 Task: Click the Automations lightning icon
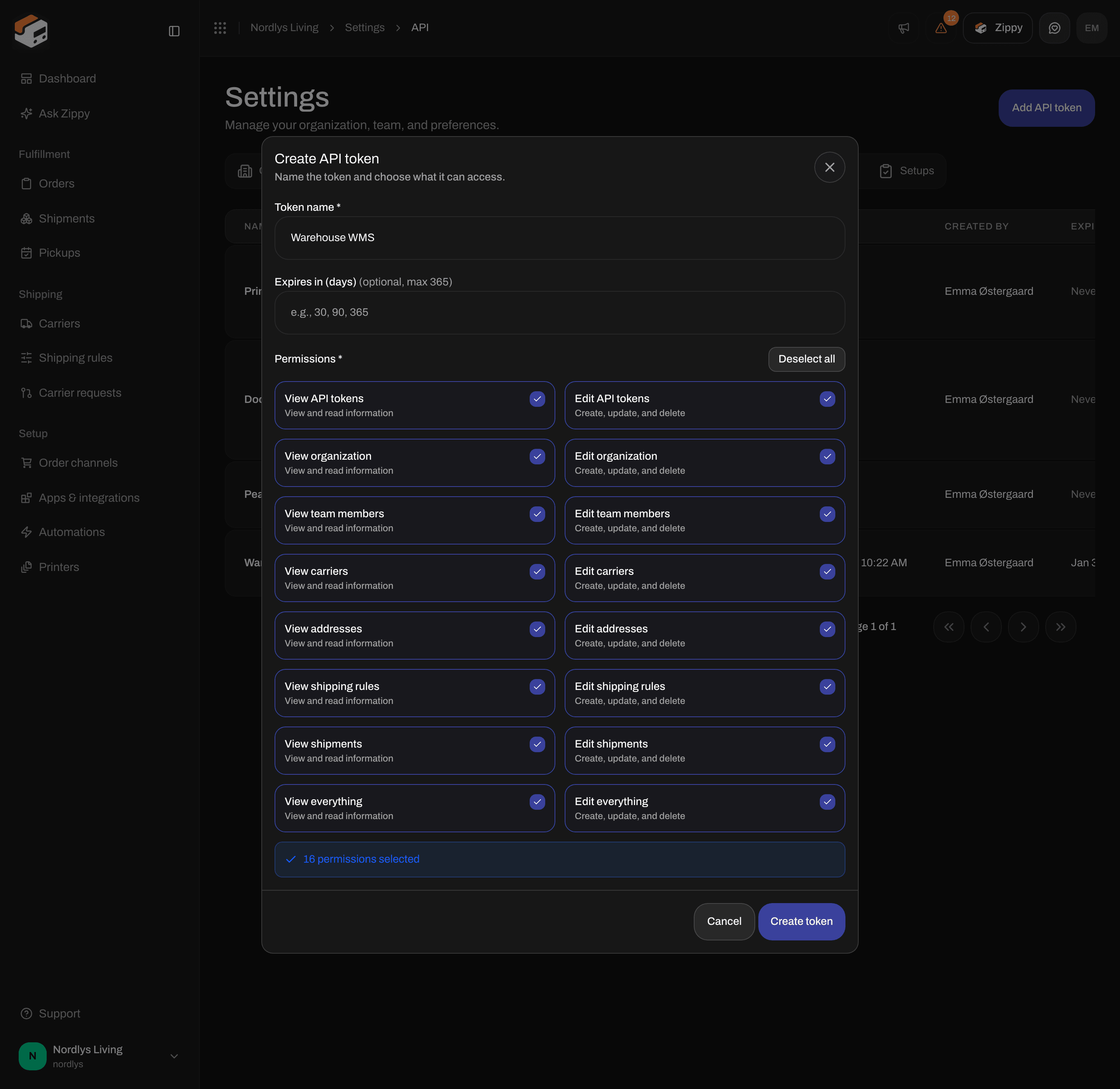click(x=26, y=532)
